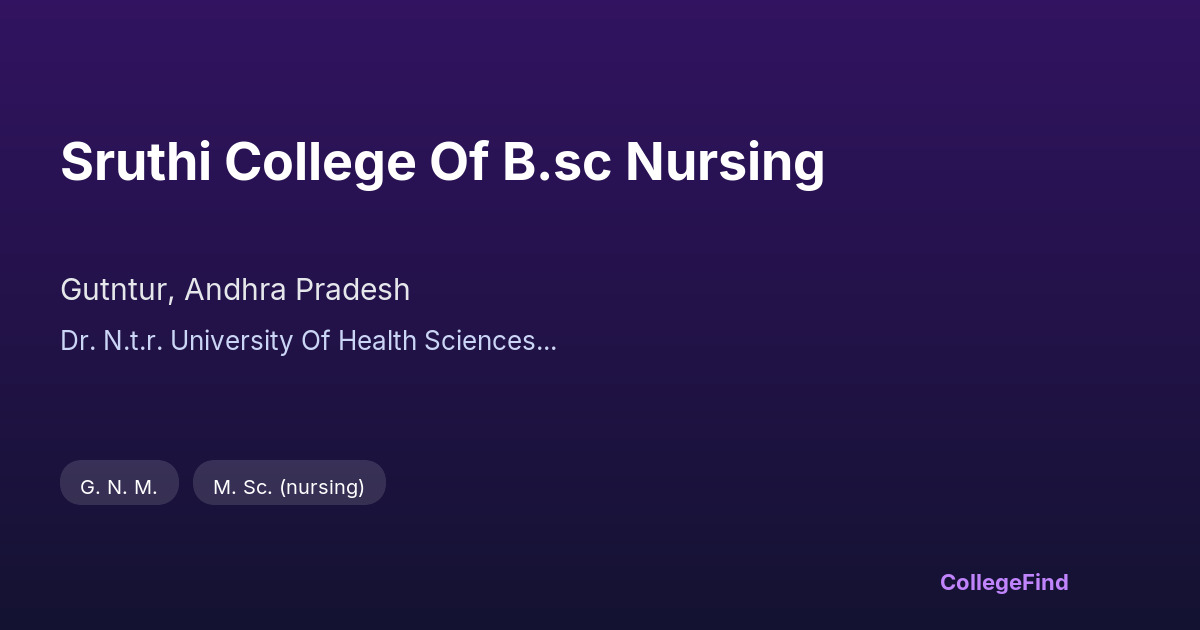Expand the truncated university name ellipsis

coord(547,343)
